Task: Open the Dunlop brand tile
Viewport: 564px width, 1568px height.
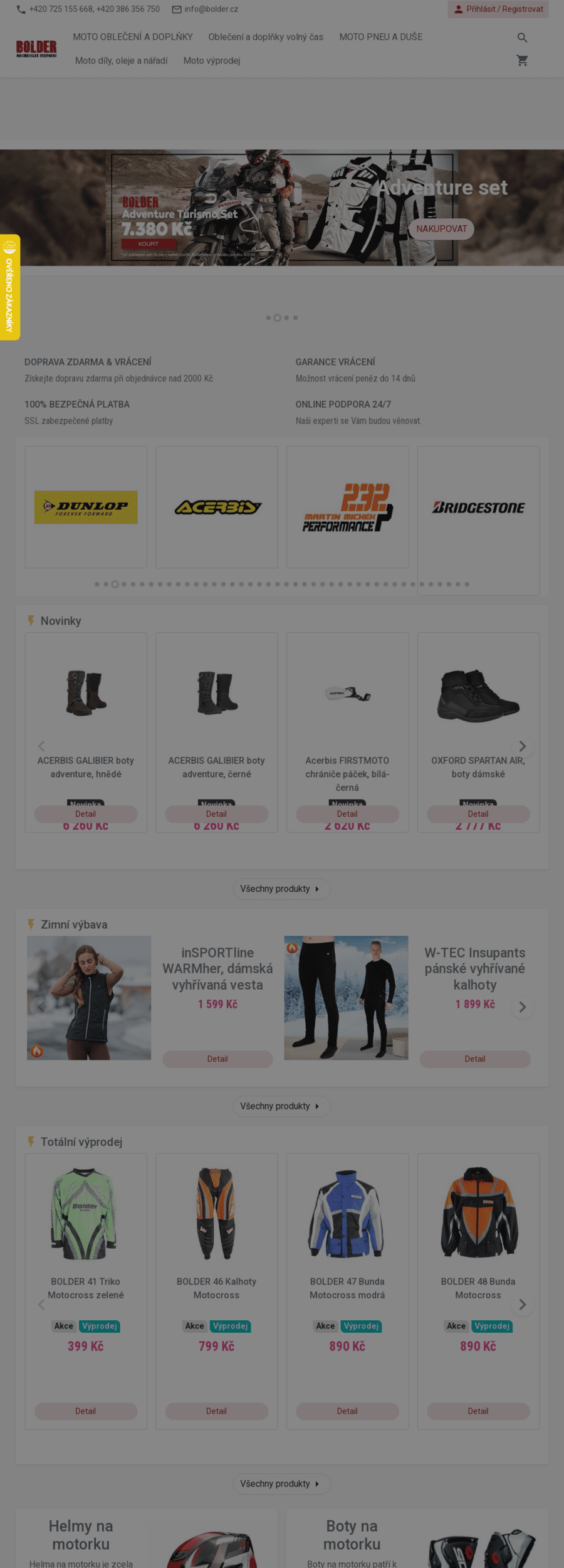Action: tap(86, 507)
